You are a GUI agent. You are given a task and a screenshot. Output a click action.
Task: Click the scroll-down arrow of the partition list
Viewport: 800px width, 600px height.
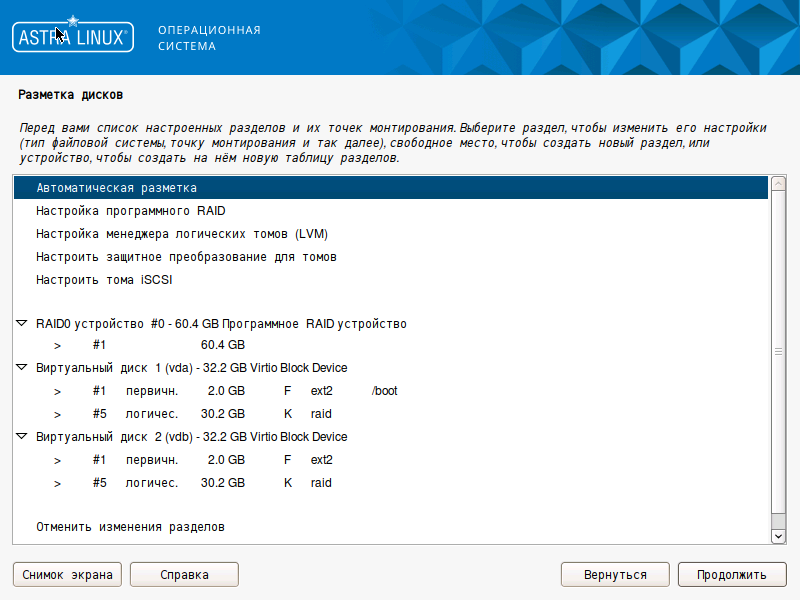point(778,536)
